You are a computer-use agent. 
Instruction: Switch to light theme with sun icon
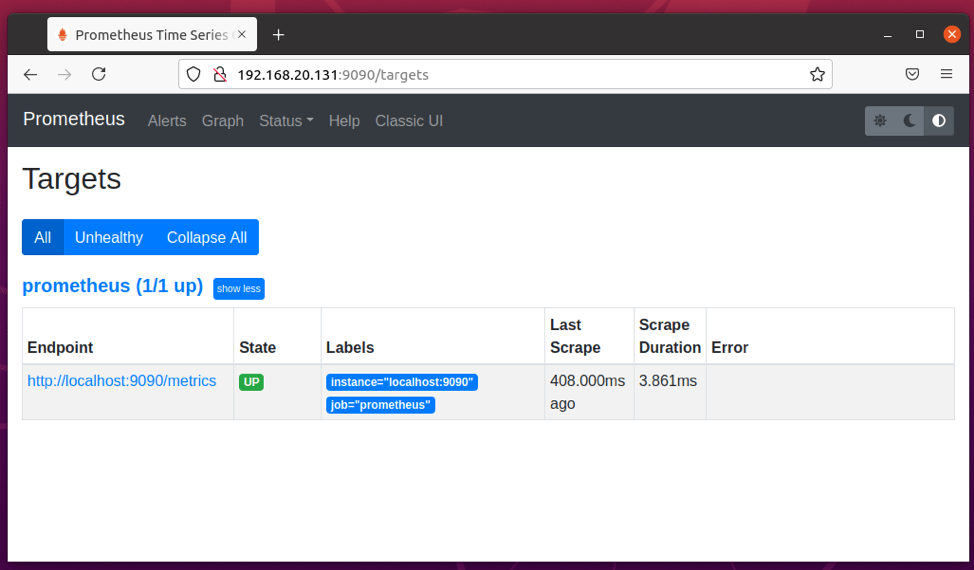click(880, 120)
